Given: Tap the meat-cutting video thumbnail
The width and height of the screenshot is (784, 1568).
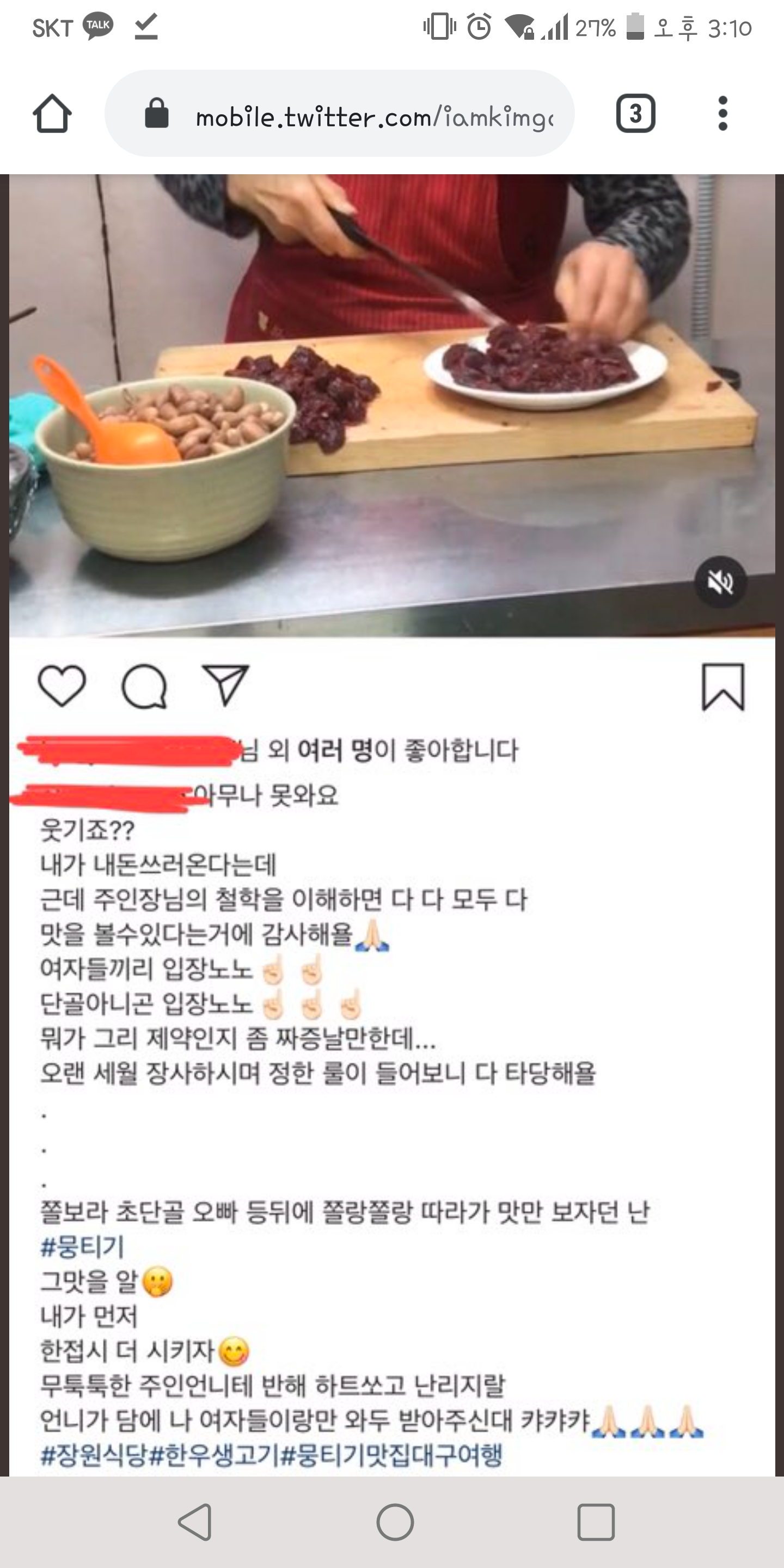Looking at the screenshot, I should (392, 406).
